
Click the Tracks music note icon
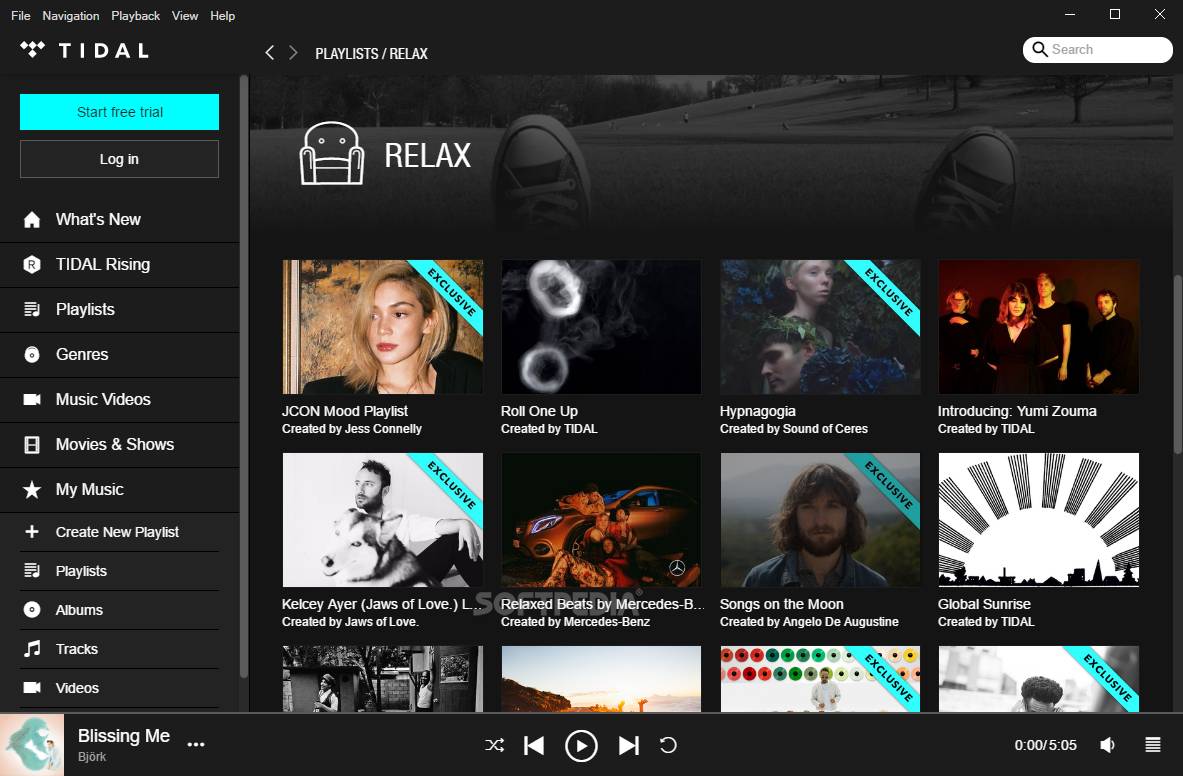coord(32,649)
